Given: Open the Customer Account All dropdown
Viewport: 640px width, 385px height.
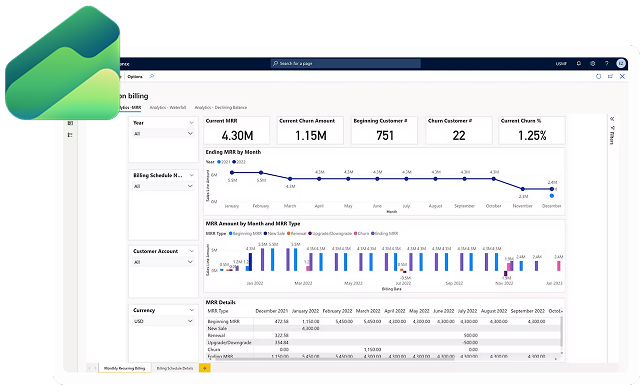Looking at the screenshot, I should [x=163, y=262].
